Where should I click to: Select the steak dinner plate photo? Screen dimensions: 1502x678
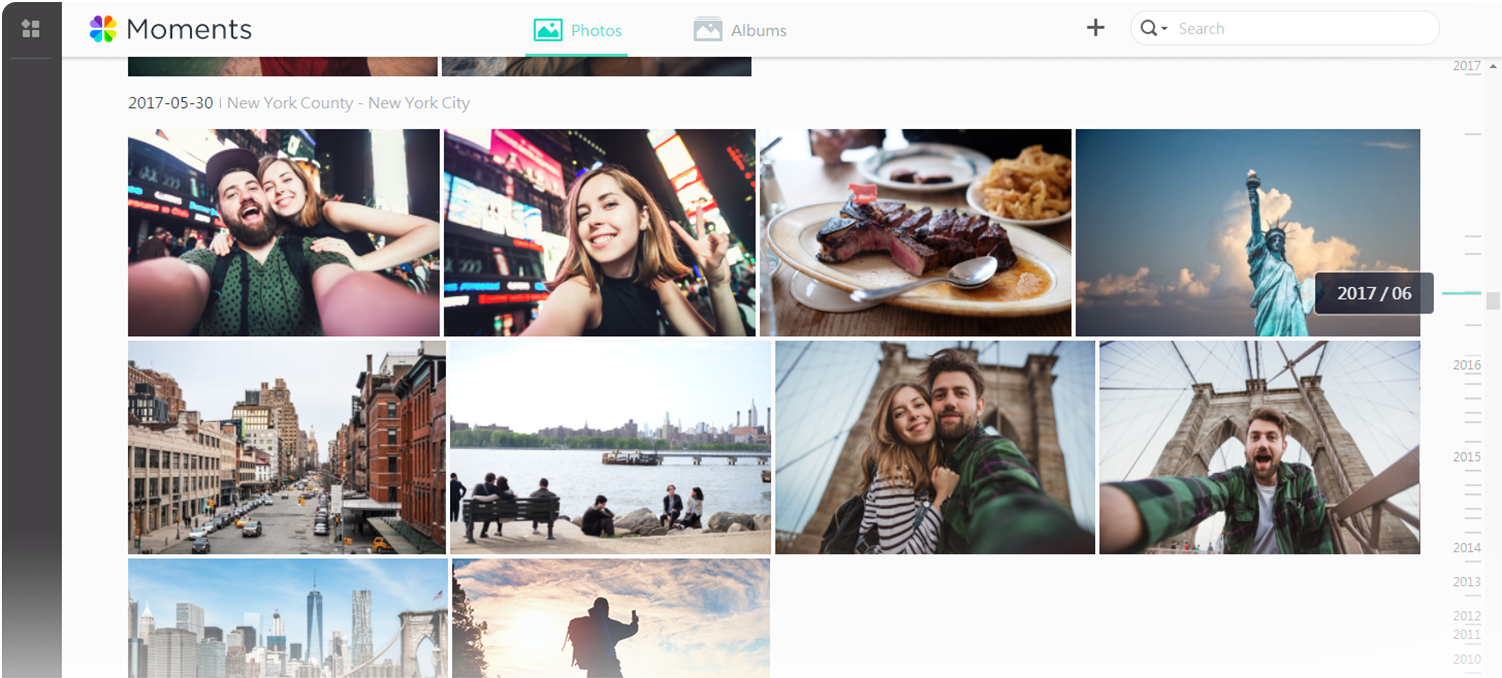pos(916,231)
